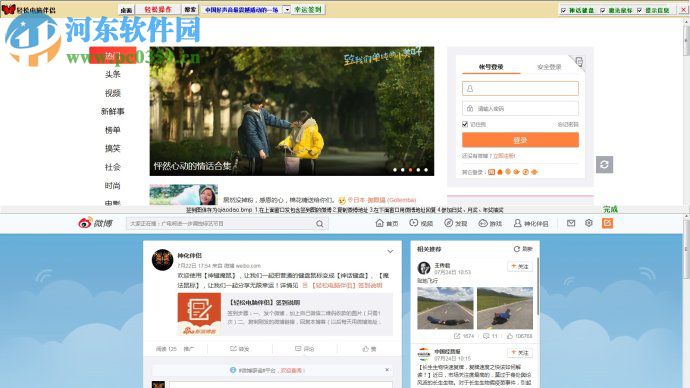
Task: Open the 神化伴侣 profile in navigation bar
Action: click(x=531, y=223)
